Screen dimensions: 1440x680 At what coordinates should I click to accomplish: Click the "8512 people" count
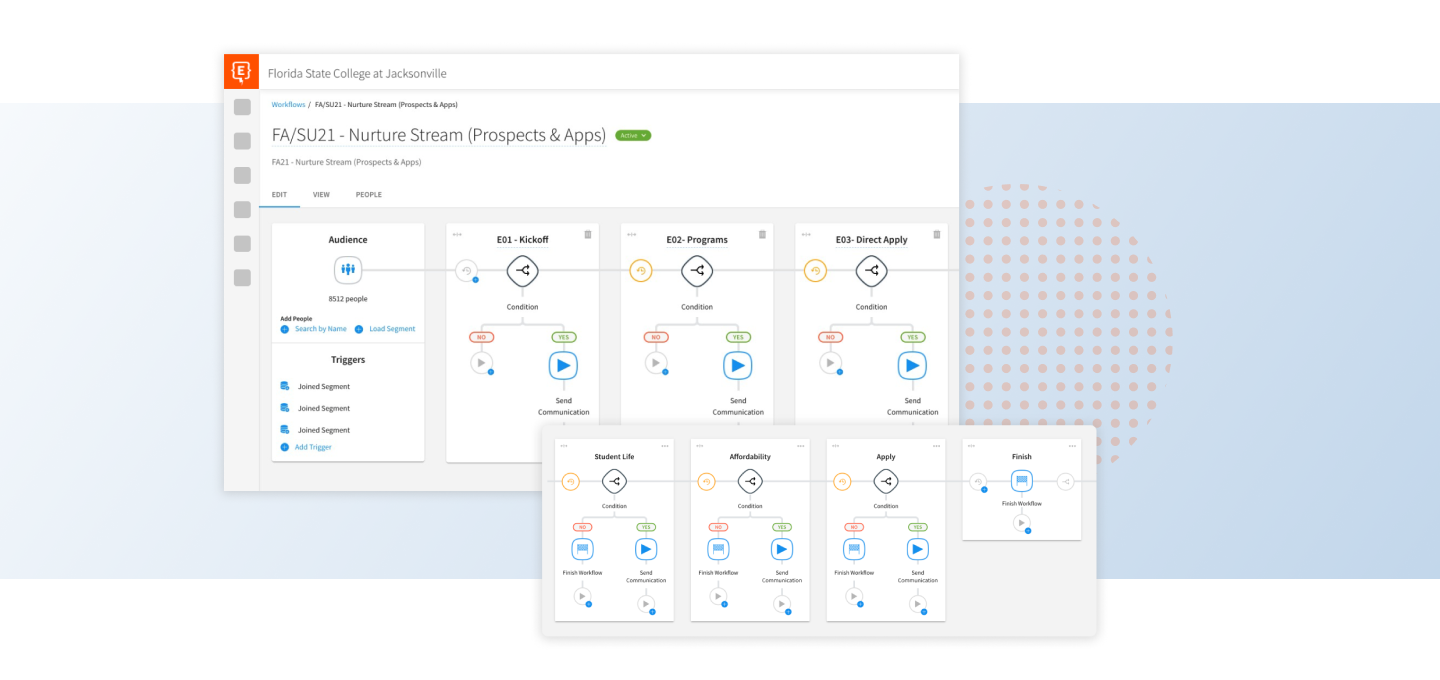348,299
